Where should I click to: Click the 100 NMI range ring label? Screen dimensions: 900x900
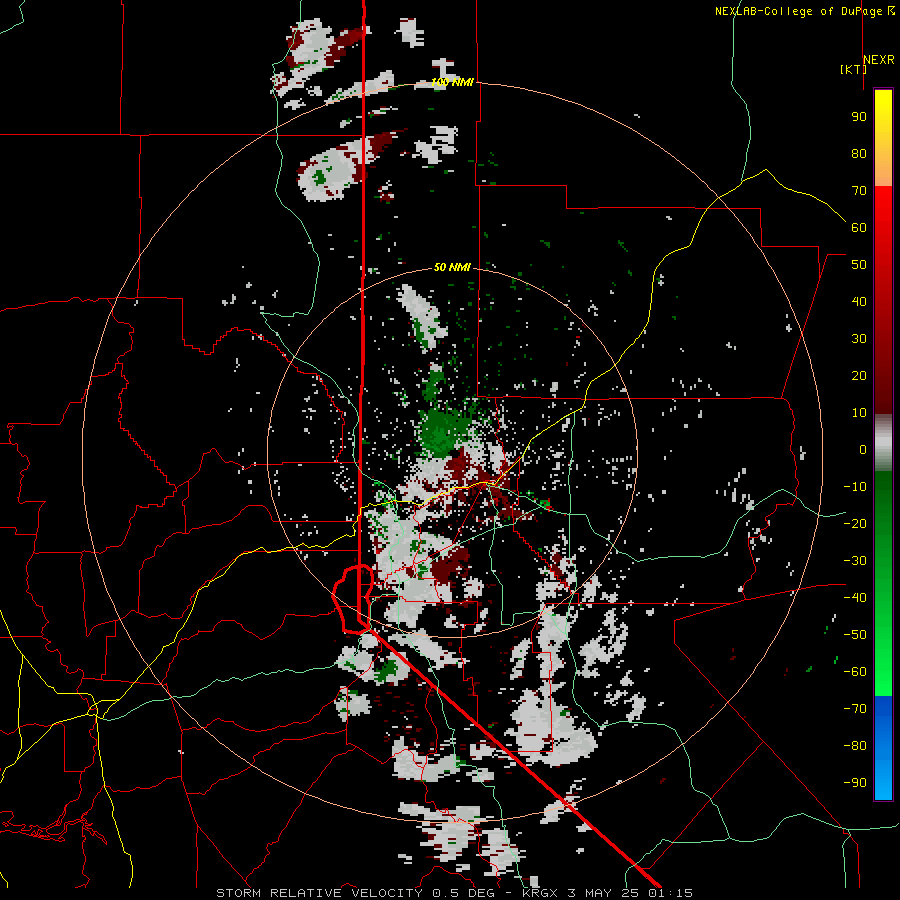click(452, 82)
